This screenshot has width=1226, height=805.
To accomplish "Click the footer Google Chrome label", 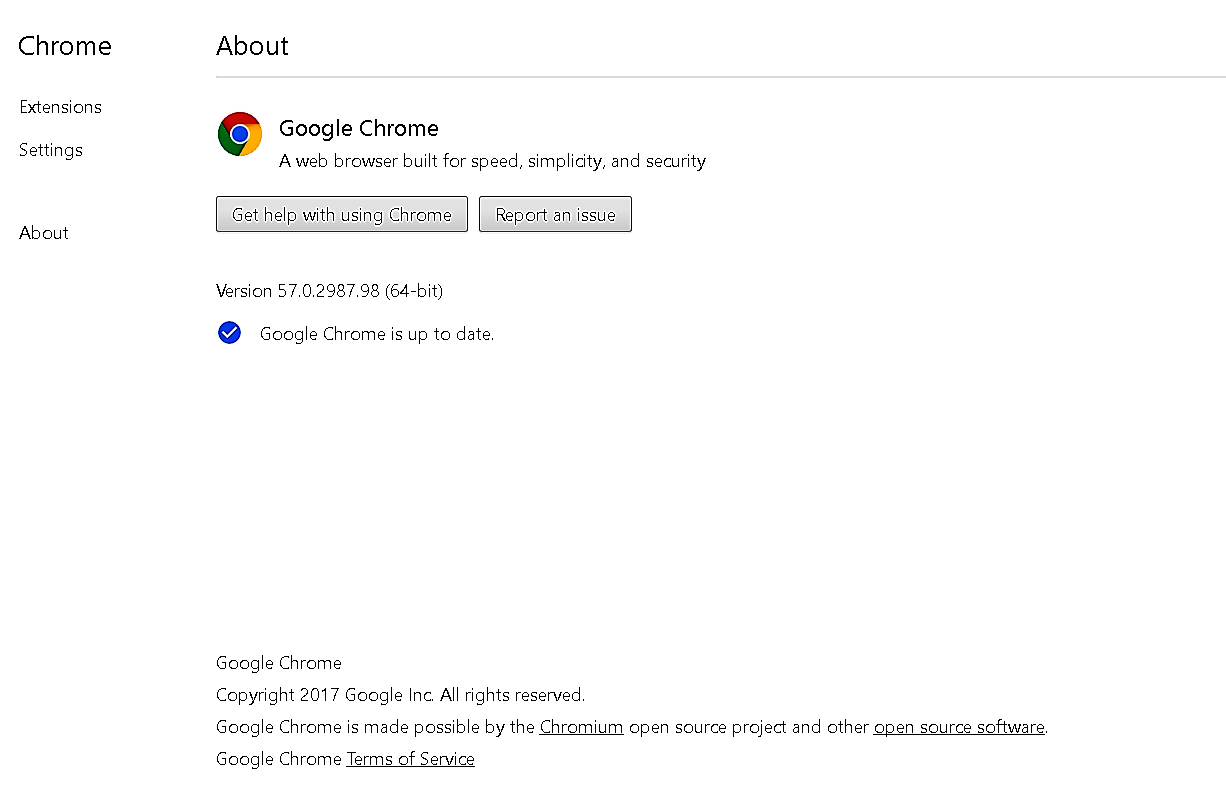I will point(278,663).
